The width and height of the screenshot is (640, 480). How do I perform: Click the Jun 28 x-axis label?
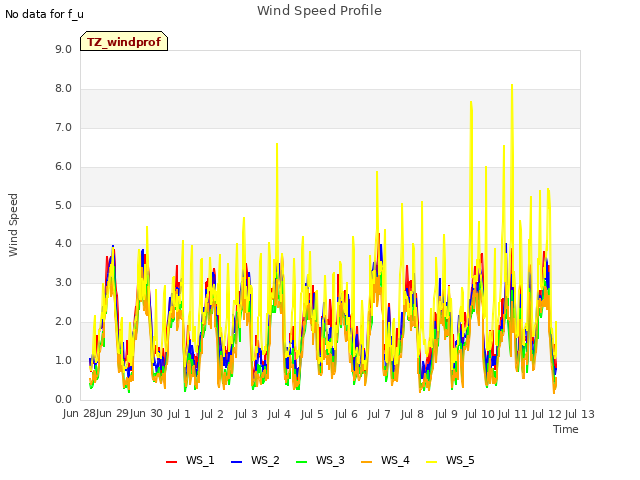pos(79,414)
